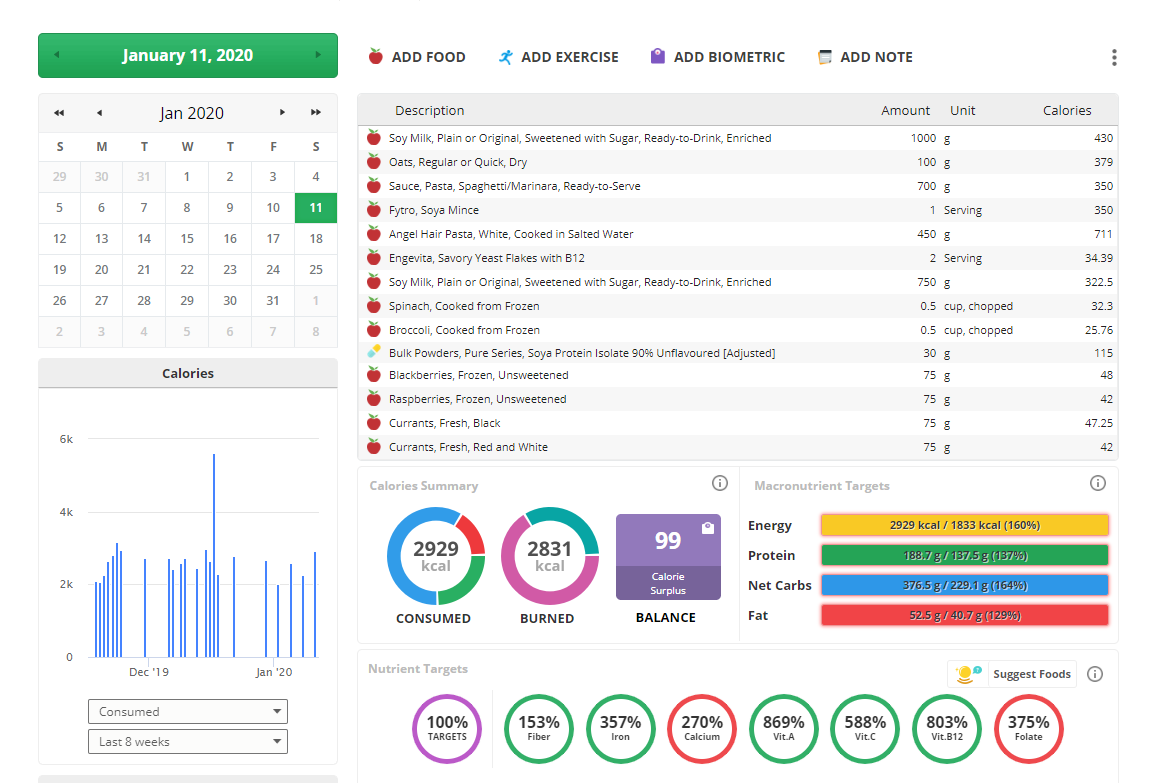Click the 803% Vit.B12 nutrient circle

pos(947,728)
